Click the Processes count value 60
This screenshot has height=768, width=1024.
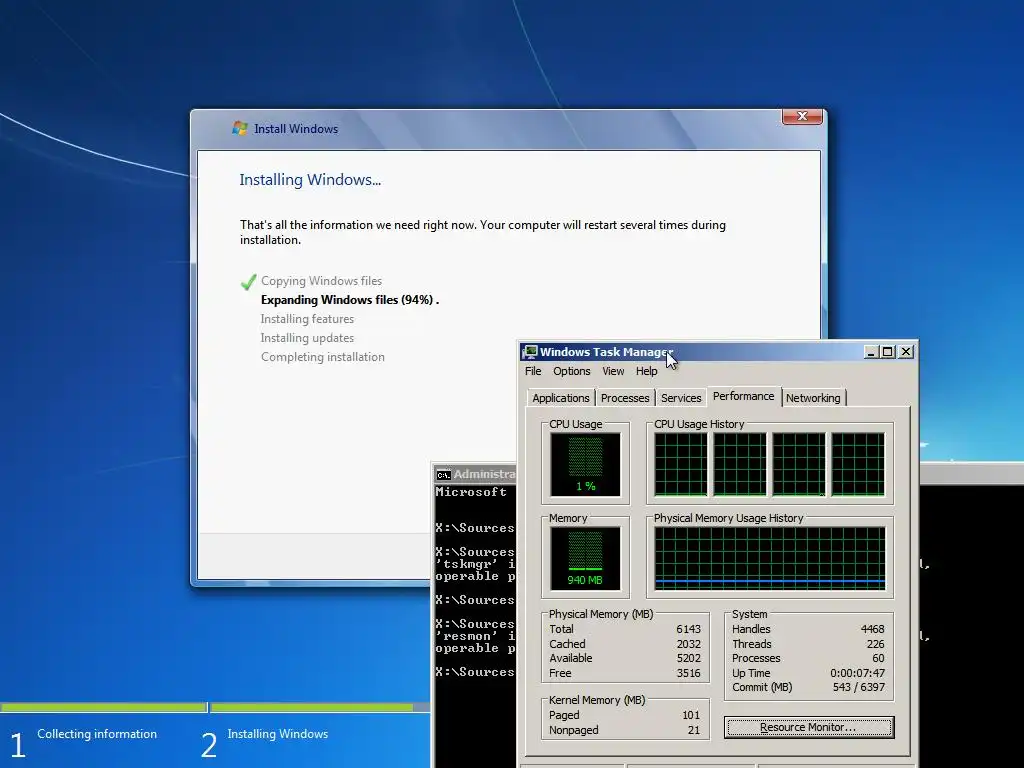(878, 658)
